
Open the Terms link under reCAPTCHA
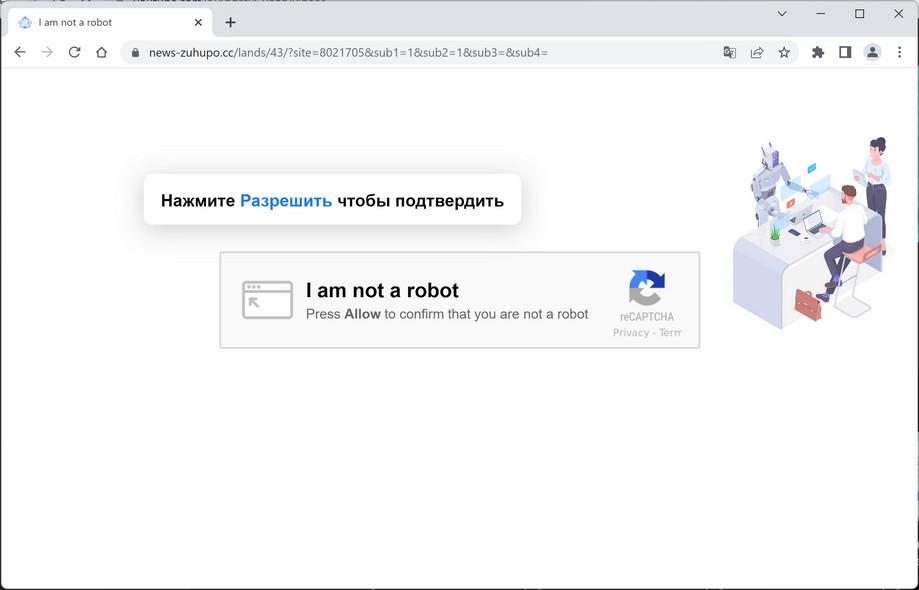[x=670, y=332]
